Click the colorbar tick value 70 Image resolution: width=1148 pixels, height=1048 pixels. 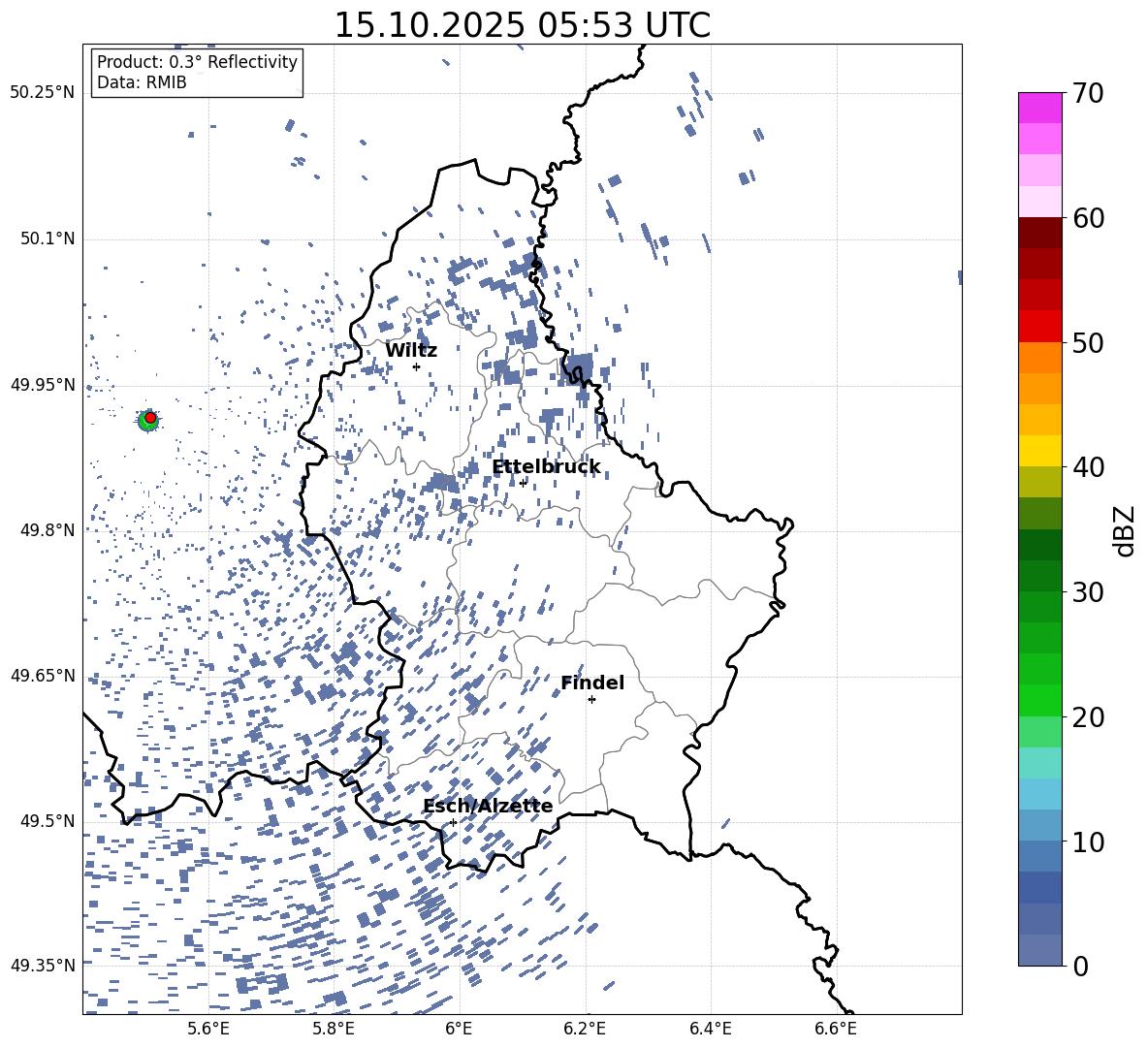(x=1089, y=94)
